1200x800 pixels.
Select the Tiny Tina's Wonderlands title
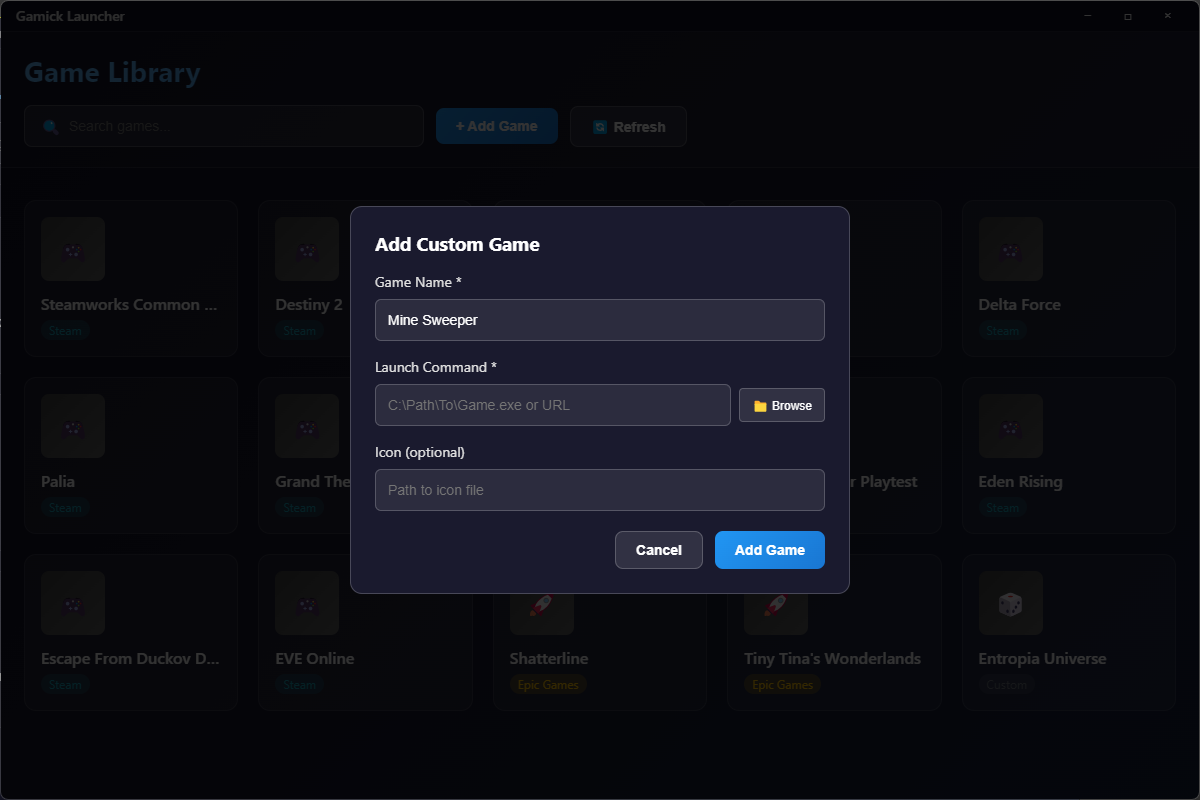click(x=833, y=659)
